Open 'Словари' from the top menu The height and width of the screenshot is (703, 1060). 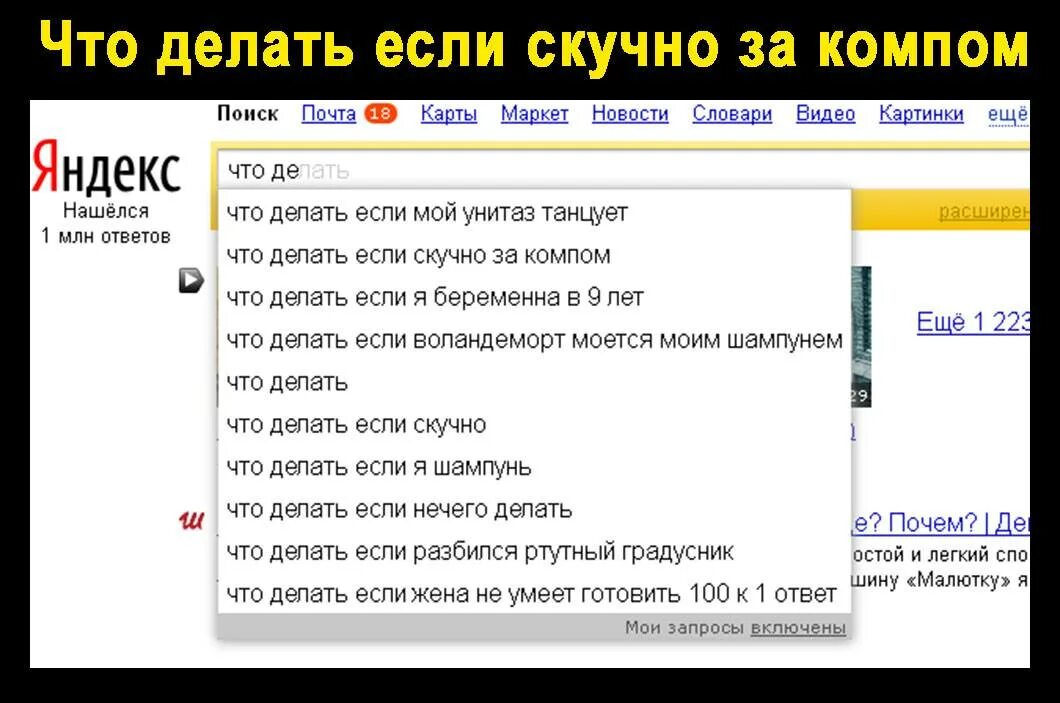(731, 114)
